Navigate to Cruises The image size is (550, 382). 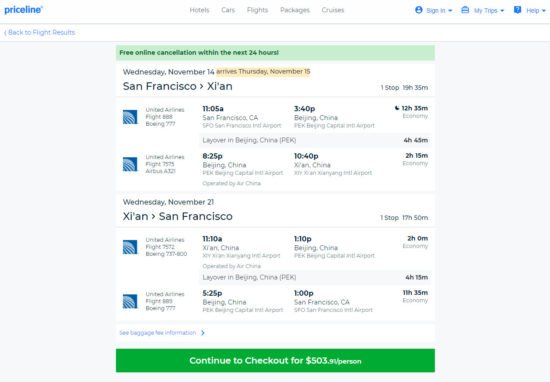pyautogui.click(x=333, y=10)
